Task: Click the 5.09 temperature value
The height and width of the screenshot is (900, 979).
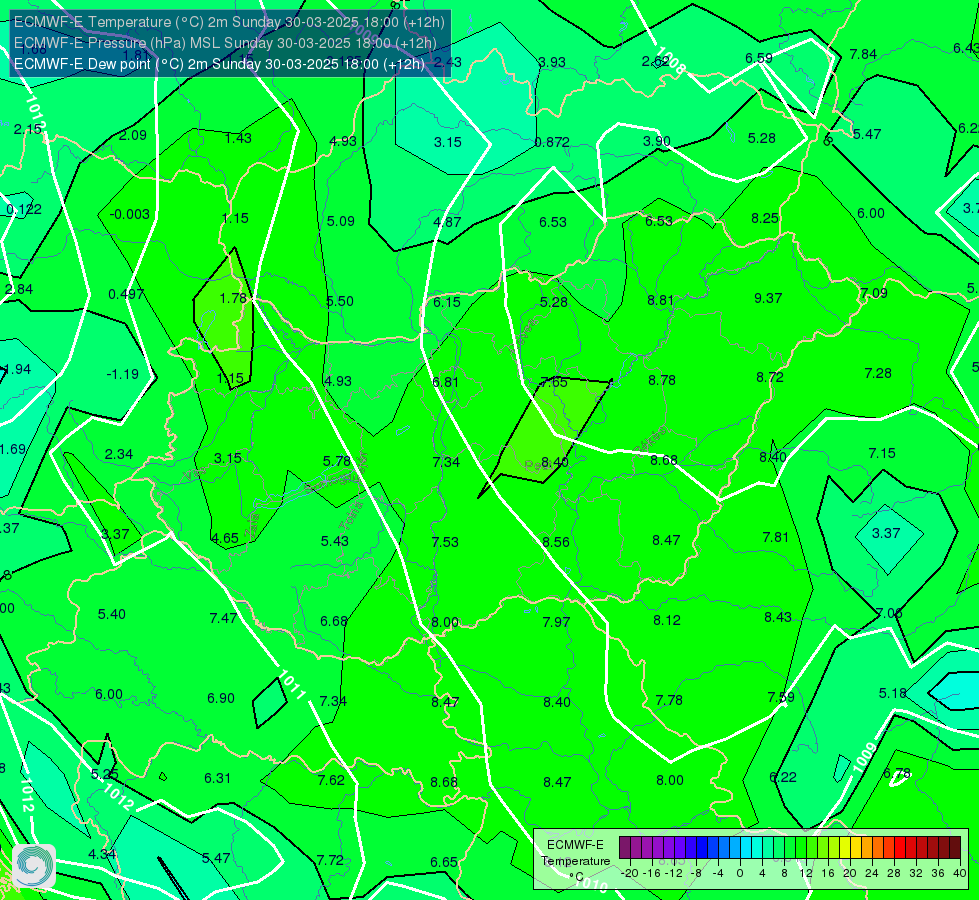Action: [341, 221]
